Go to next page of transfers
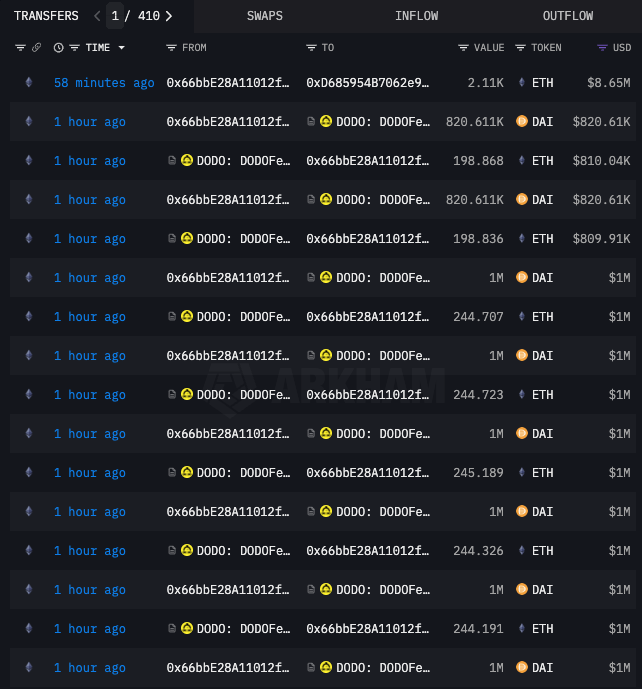The height and width of the screenshot is (689, 642). (x=169, y=16)
